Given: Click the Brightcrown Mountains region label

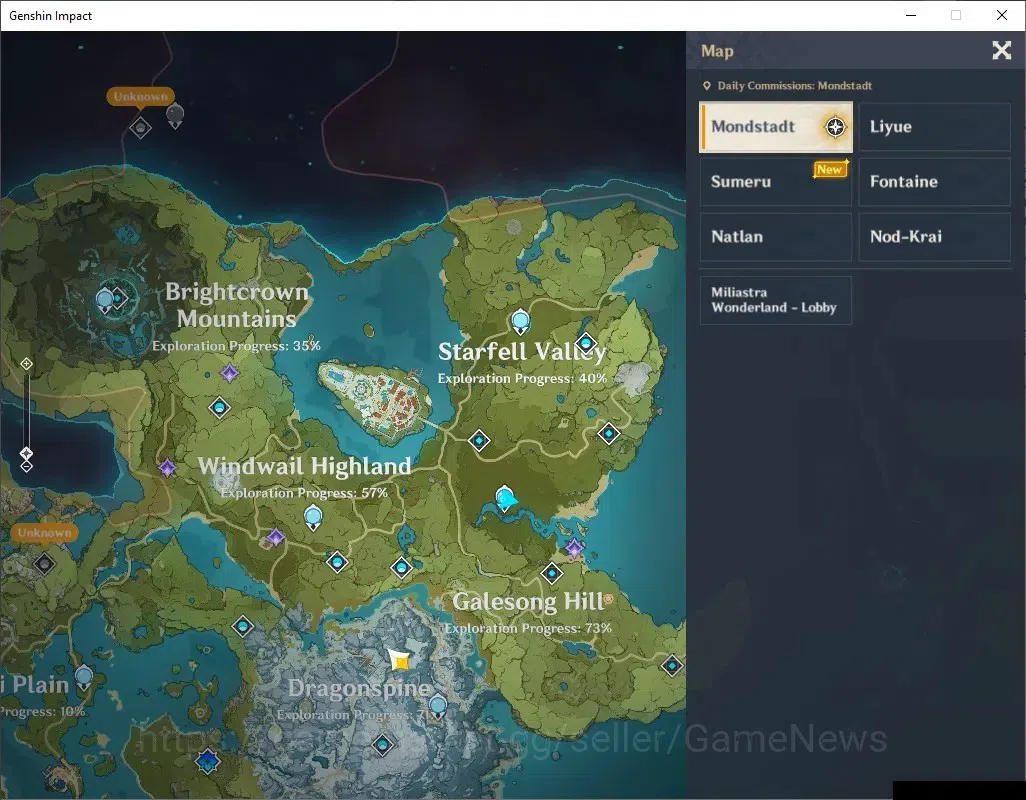Looking at the screenshot, I should [236, 305].
